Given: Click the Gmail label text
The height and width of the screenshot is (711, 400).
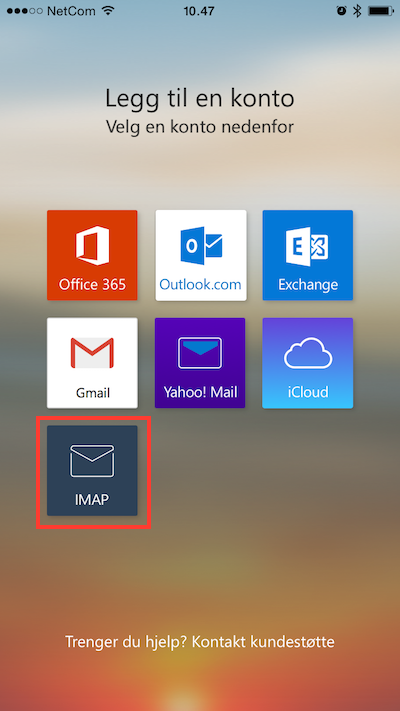Looking at the screenshot, I should click(x=93, y=393).
